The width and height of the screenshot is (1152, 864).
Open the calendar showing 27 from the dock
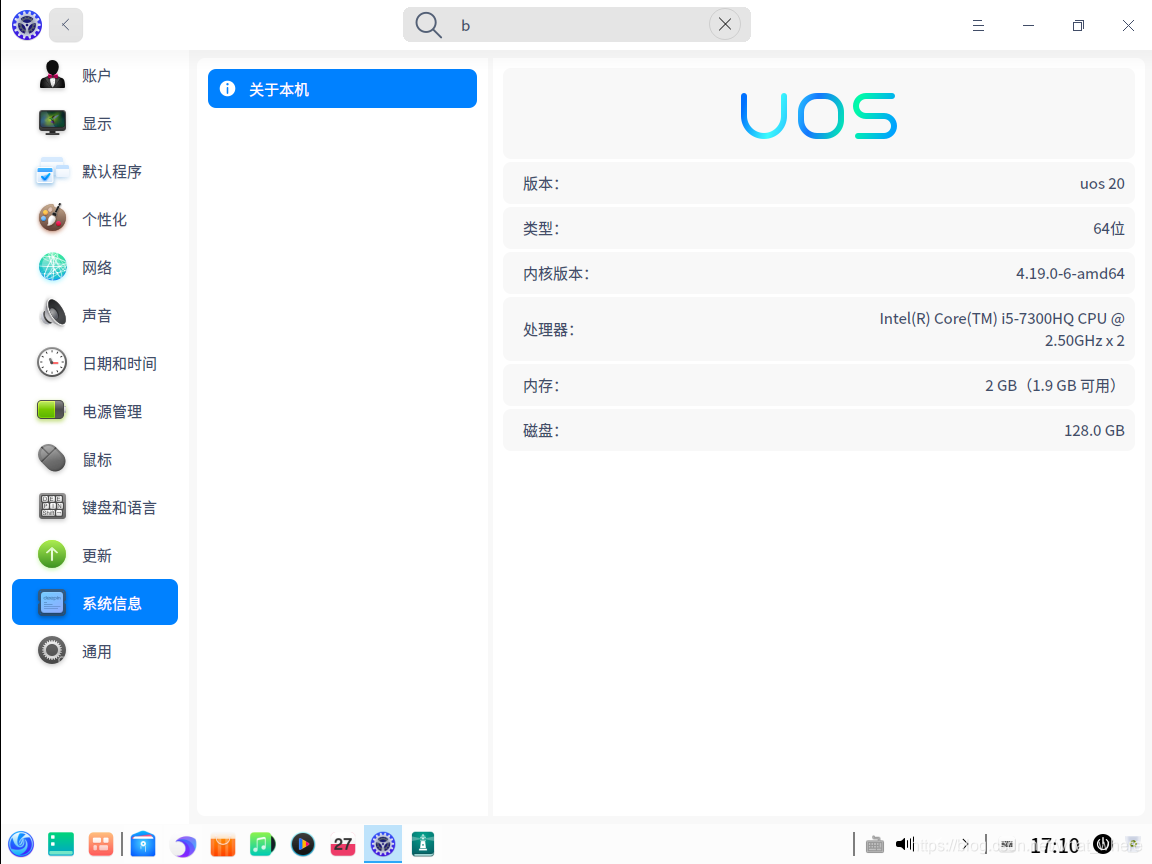(x=343, y=844)
